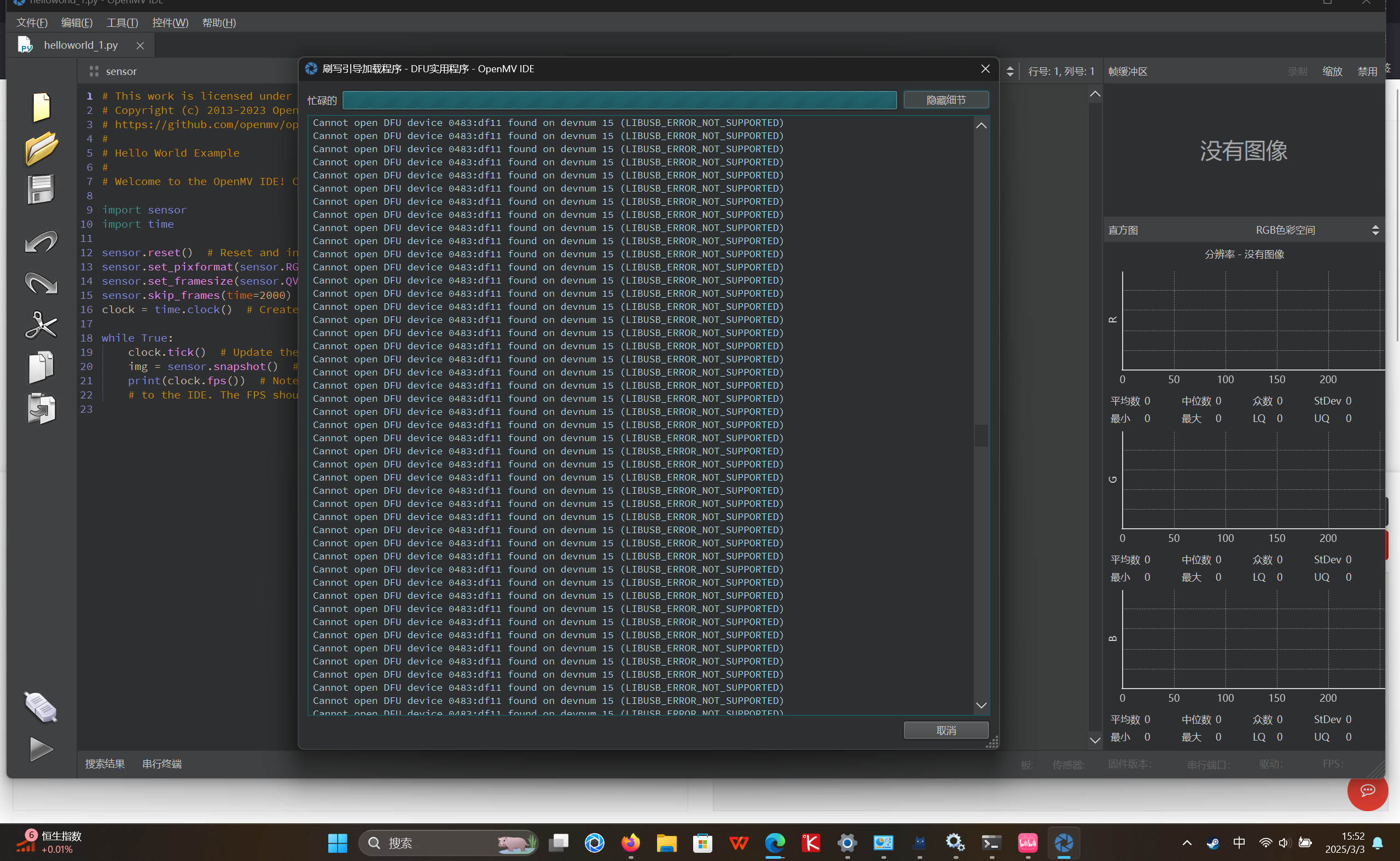Open the 帮助(H) menu
The height and width of the screenshot is (861, 1400).
pos(219,23)
